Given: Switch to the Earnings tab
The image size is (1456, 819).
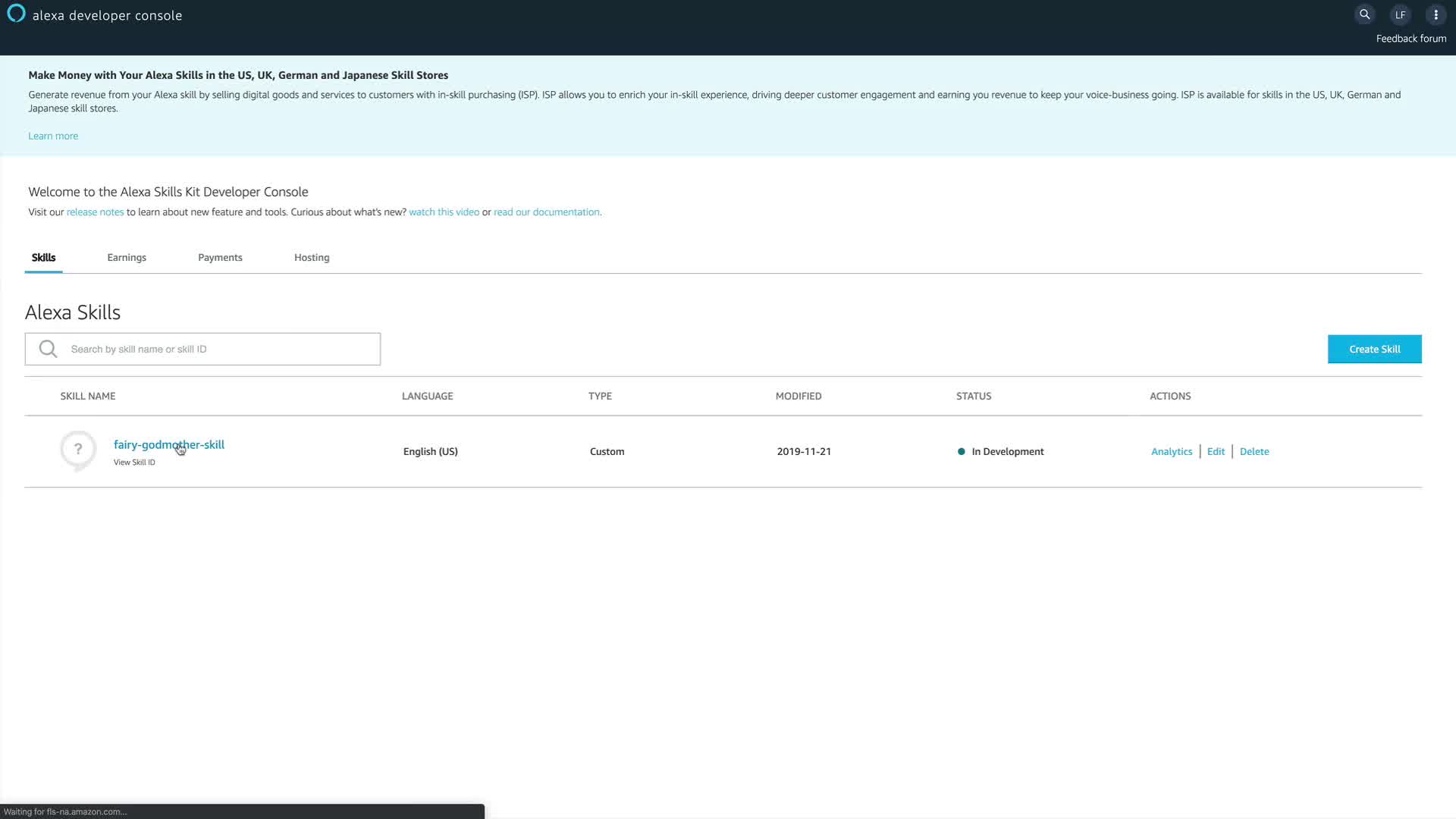Looking at the screenshot, I should point(127,258).
